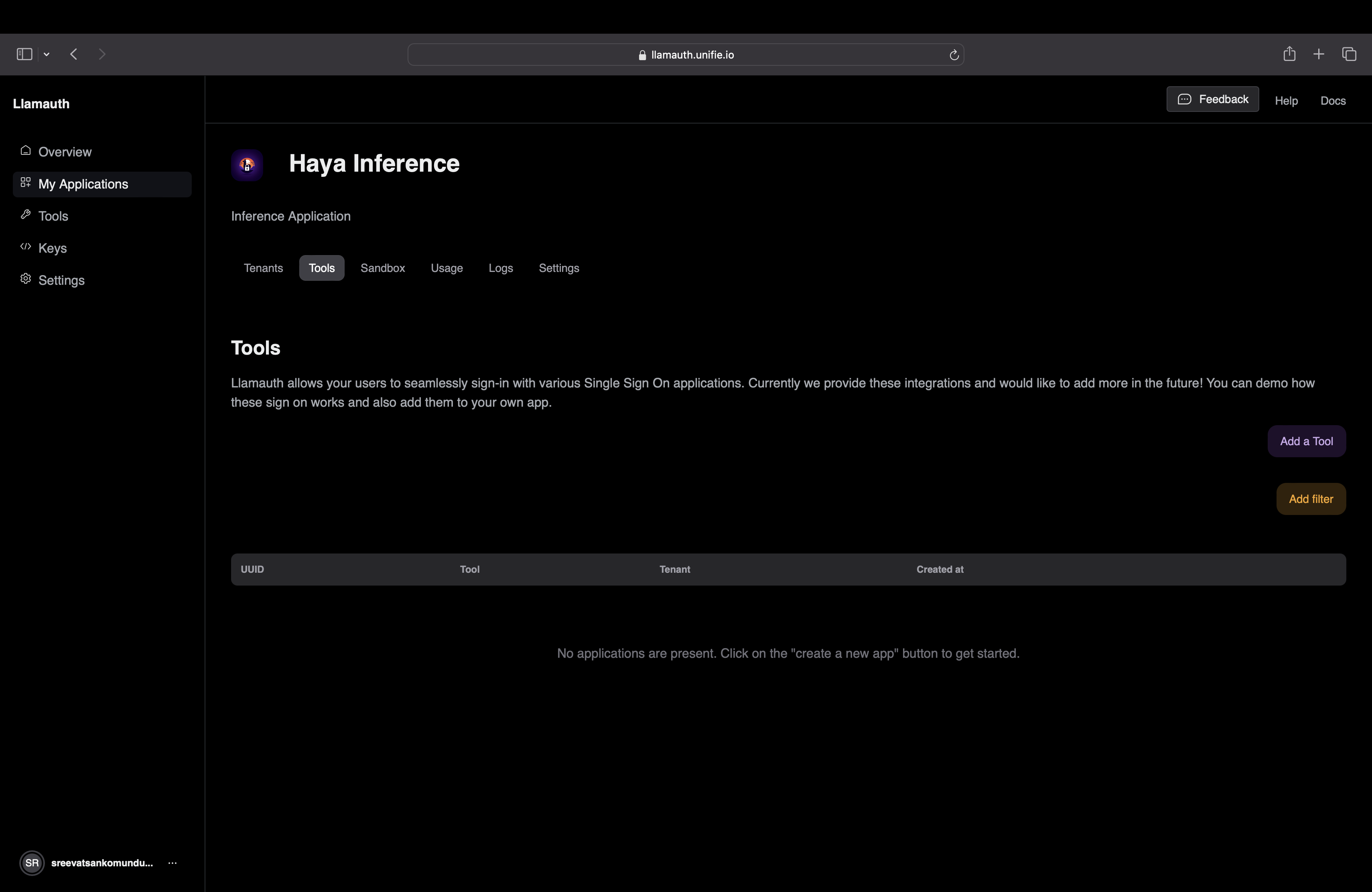Click the My Applications grid icon
This screenshot has width=1372, height=892.
25,182
